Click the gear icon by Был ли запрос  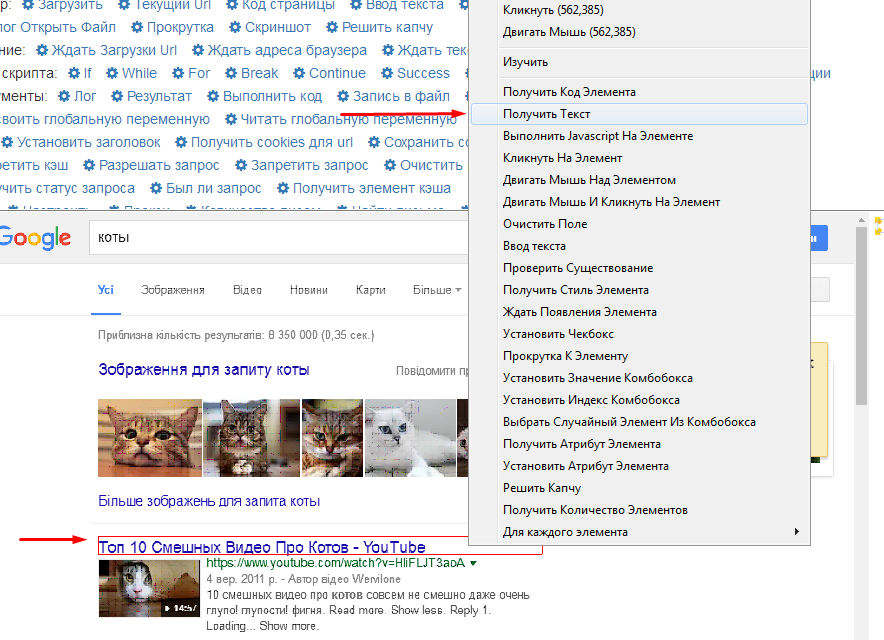coord(157,188)
